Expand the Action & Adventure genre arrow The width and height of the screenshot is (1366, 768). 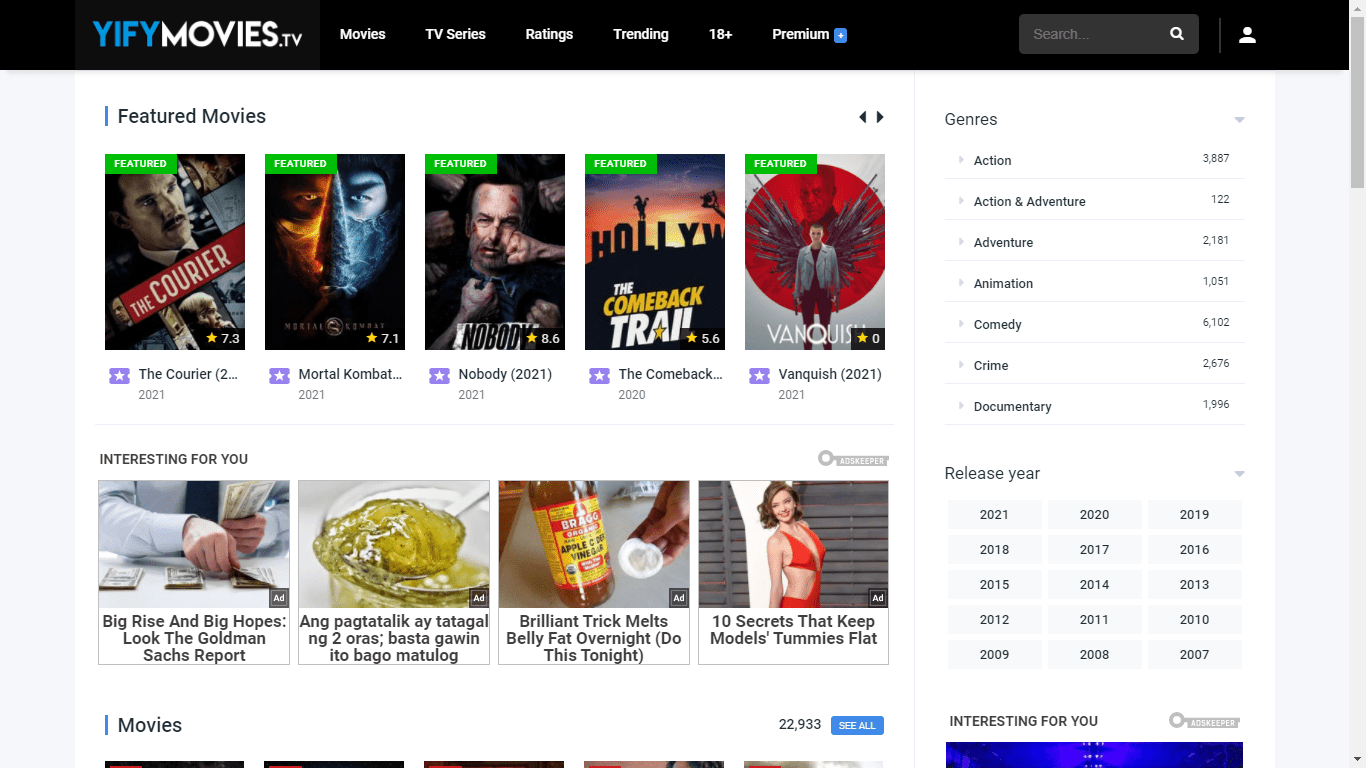tap(961, 201)
